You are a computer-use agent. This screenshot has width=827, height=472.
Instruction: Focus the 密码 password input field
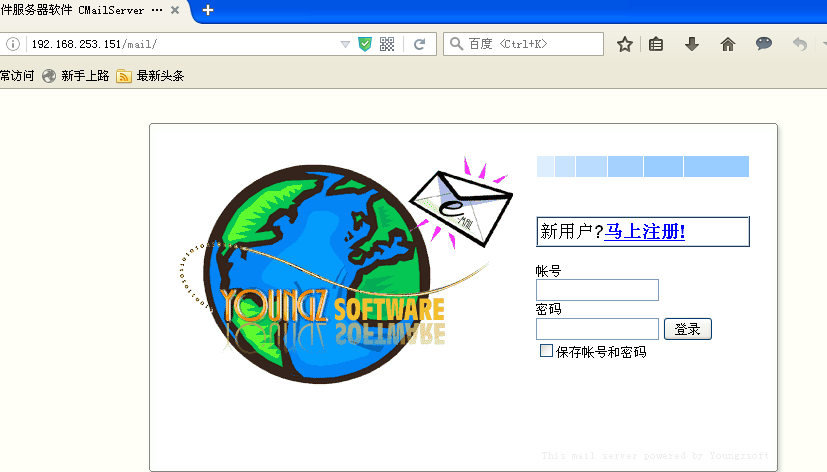click(x=597, y=329)
